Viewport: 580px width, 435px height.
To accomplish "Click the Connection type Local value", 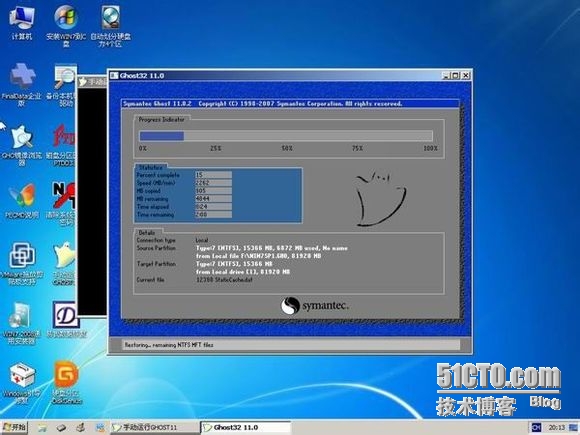I will (202, 240).
